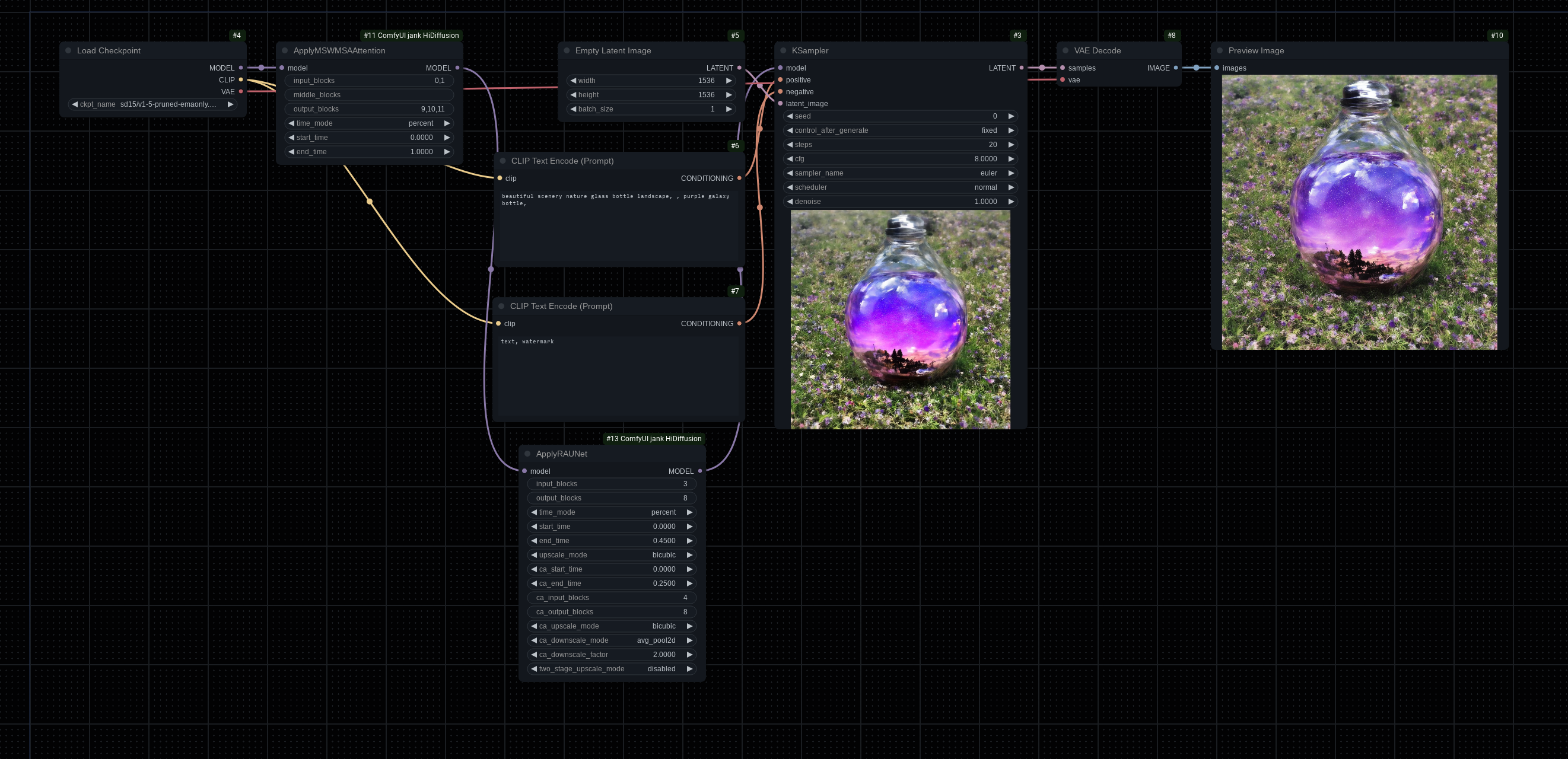Decrease ca_end_time with left arrow
The height and width of the screenshot is (759, 1568).
tap(534, 583)
